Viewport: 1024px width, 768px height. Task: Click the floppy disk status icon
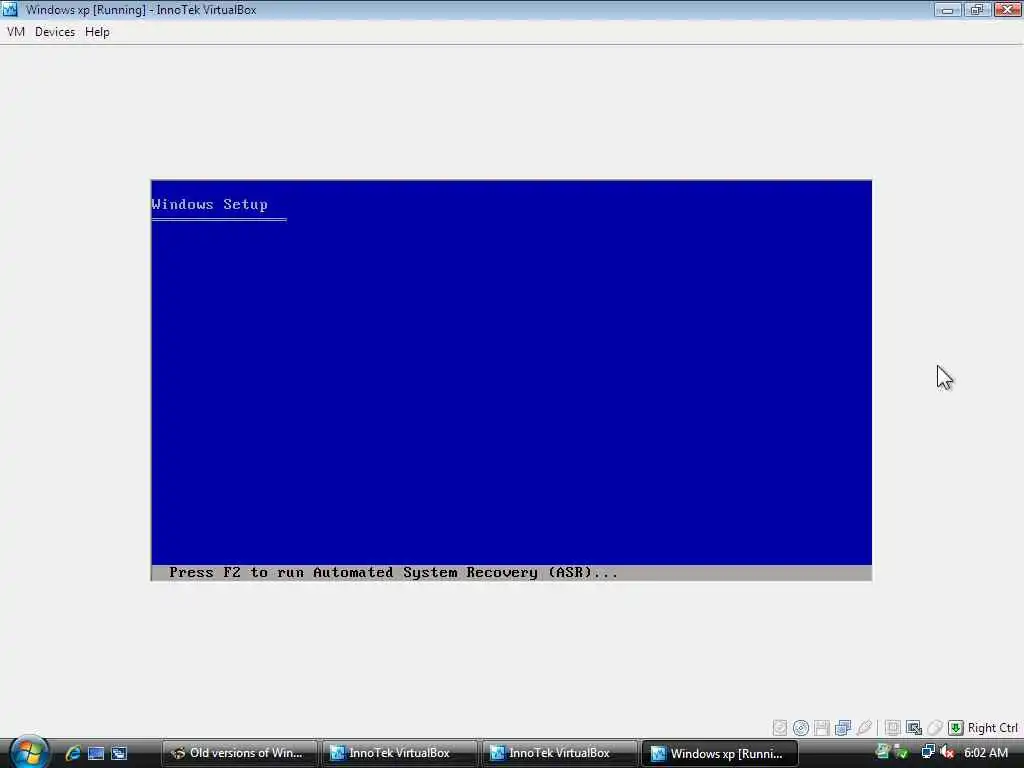822,728
